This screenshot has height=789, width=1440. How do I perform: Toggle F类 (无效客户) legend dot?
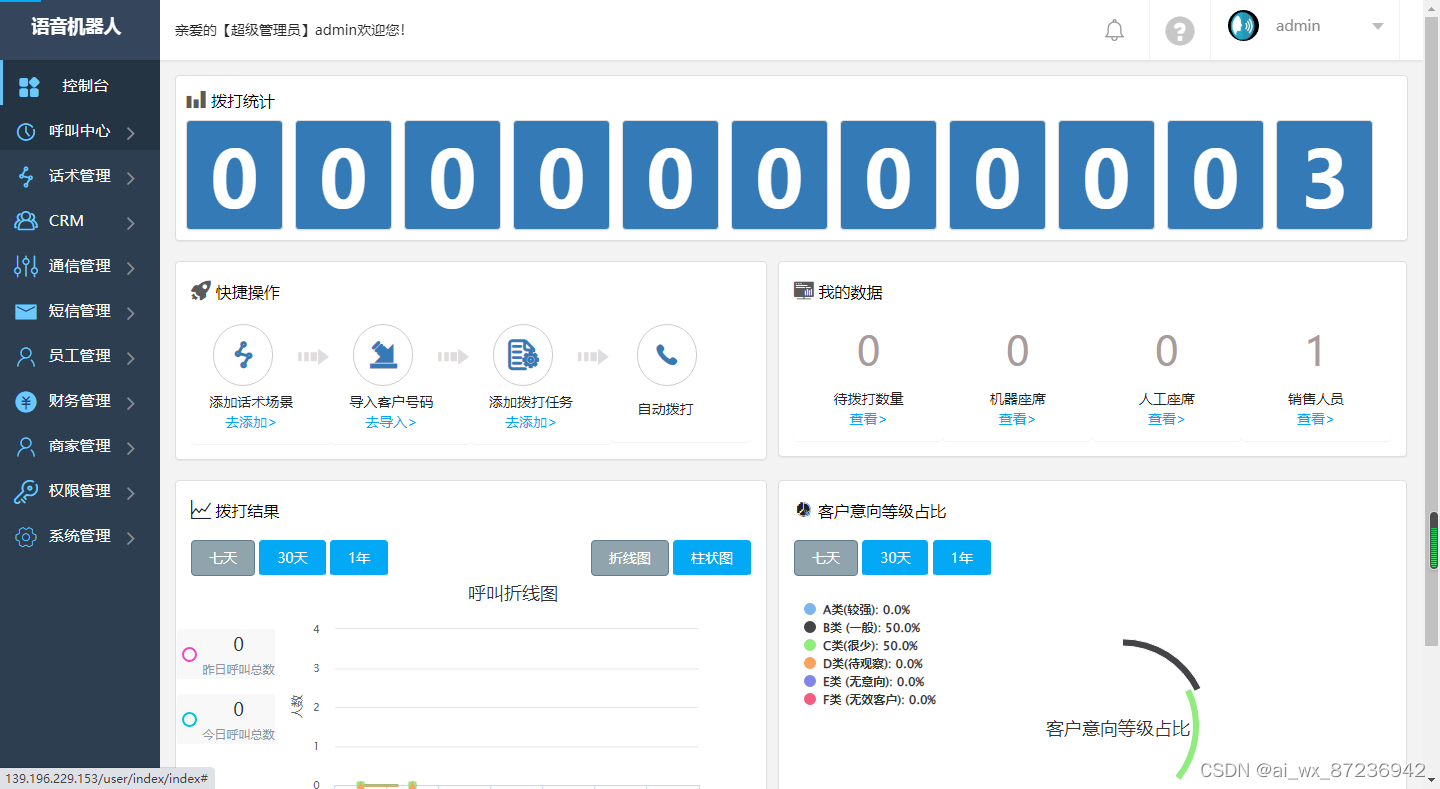[810, 699]
